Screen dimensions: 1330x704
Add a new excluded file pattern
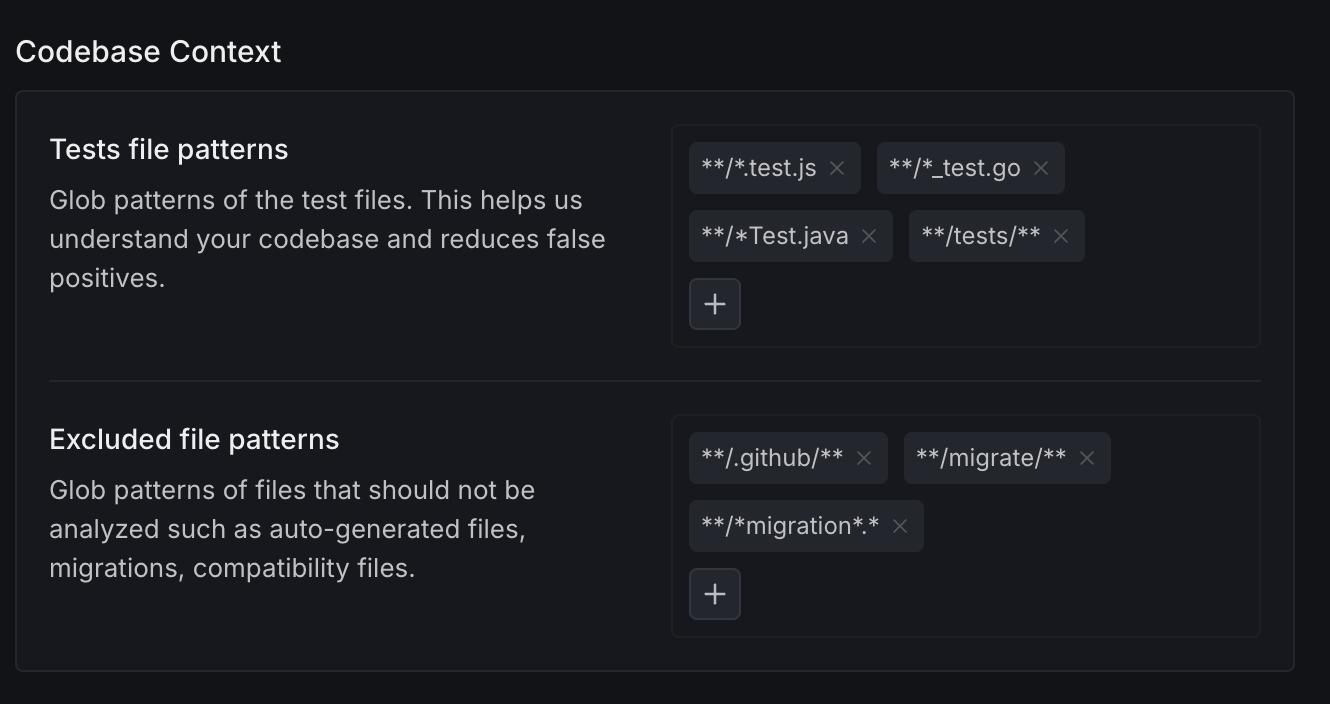(715, 594)
